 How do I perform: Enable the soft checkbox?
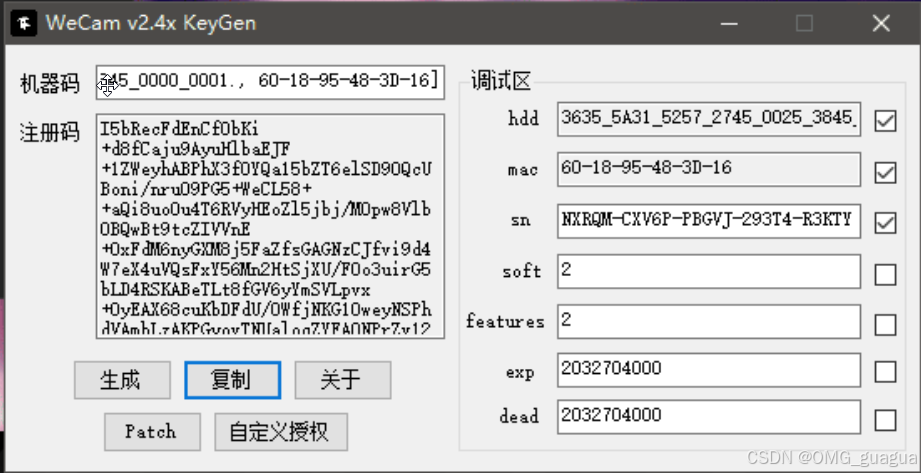pos(885,274)
